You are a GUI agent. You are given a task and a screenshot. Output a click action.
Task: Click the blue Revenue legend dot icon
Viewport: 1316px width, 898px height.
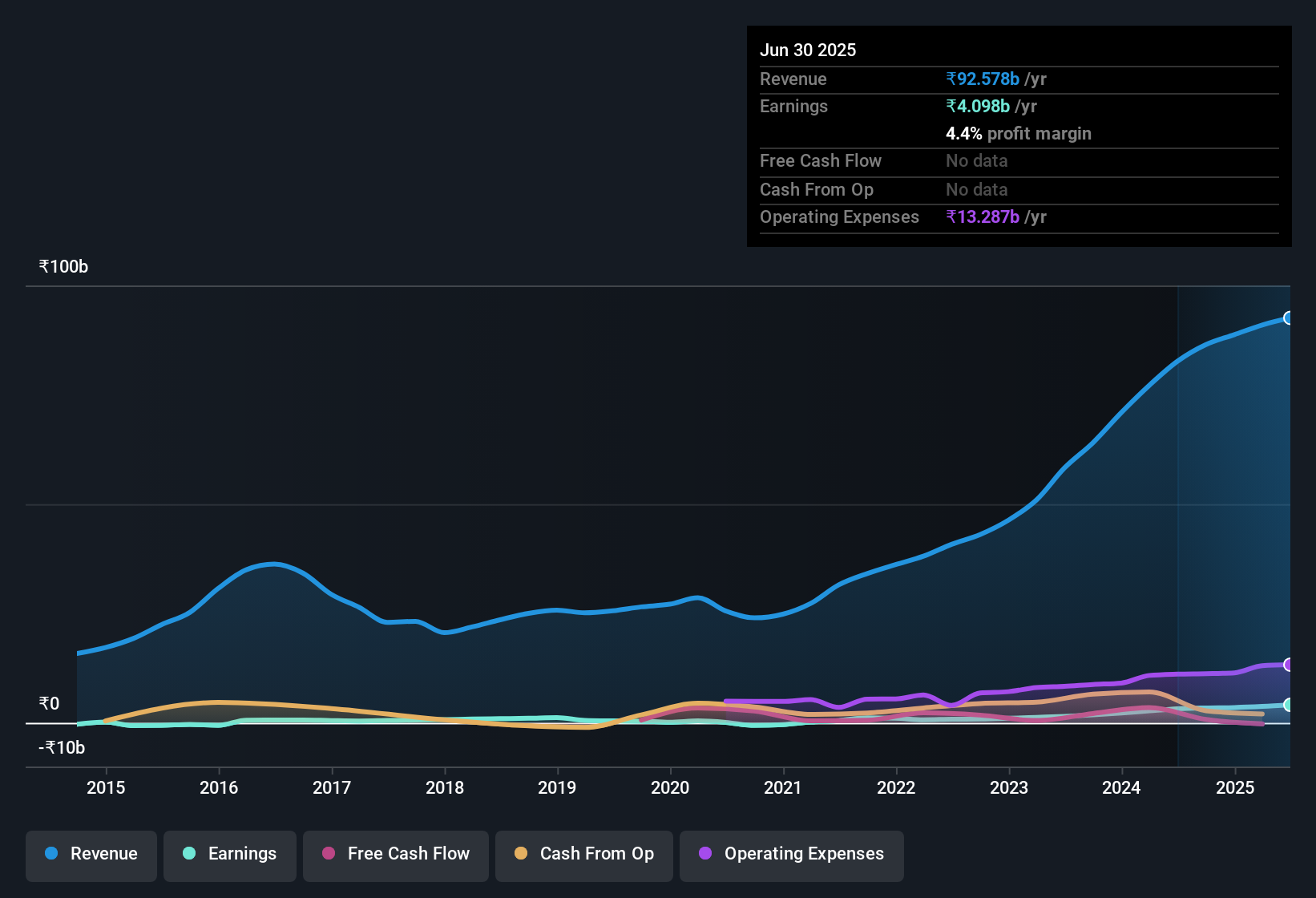pos(50,854)
